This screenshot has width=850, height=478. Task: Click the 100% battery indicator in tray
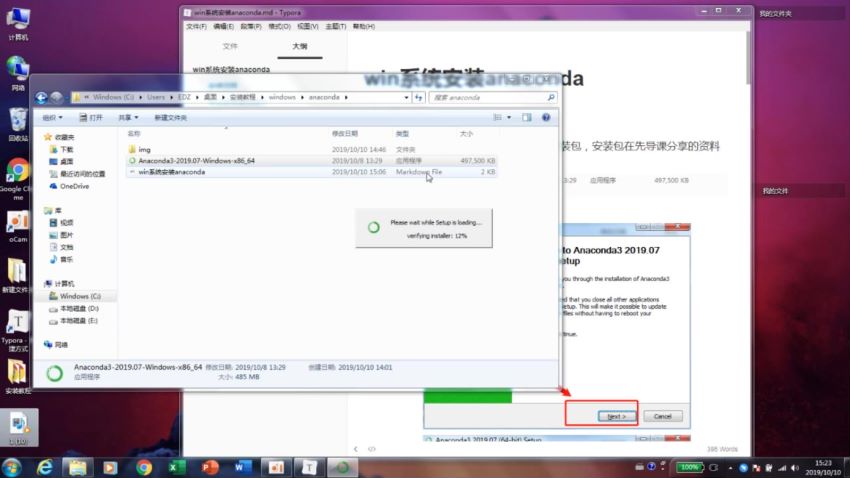(x=689, y=467)
